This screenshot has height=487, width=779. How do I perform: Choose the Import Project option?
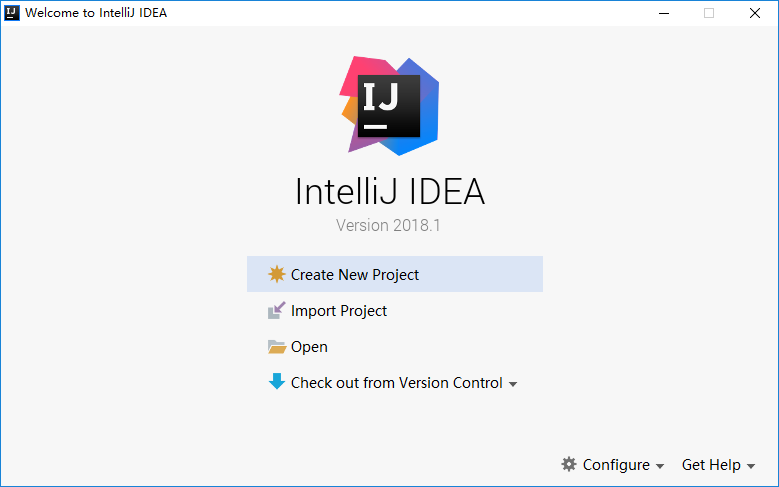click(x=339, y=311)
